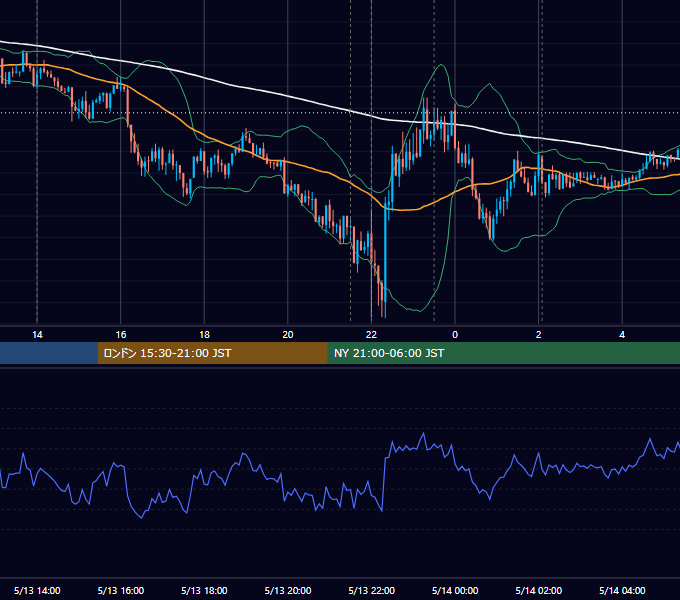Click hour label 22 on price chart axis
Viewport: 680px width, 600px height.
pos(372,335)
